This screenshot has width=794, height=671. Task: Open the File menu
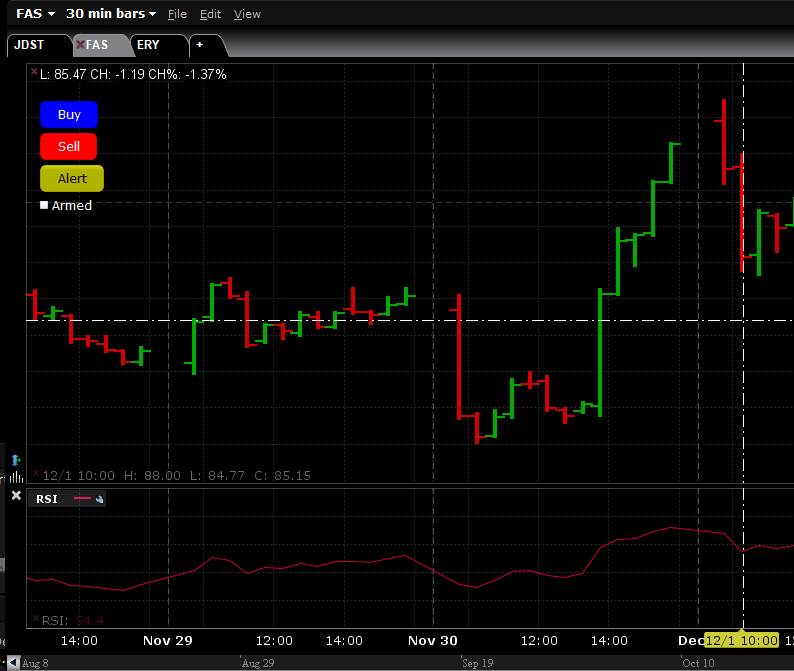[x=177, y=14]
